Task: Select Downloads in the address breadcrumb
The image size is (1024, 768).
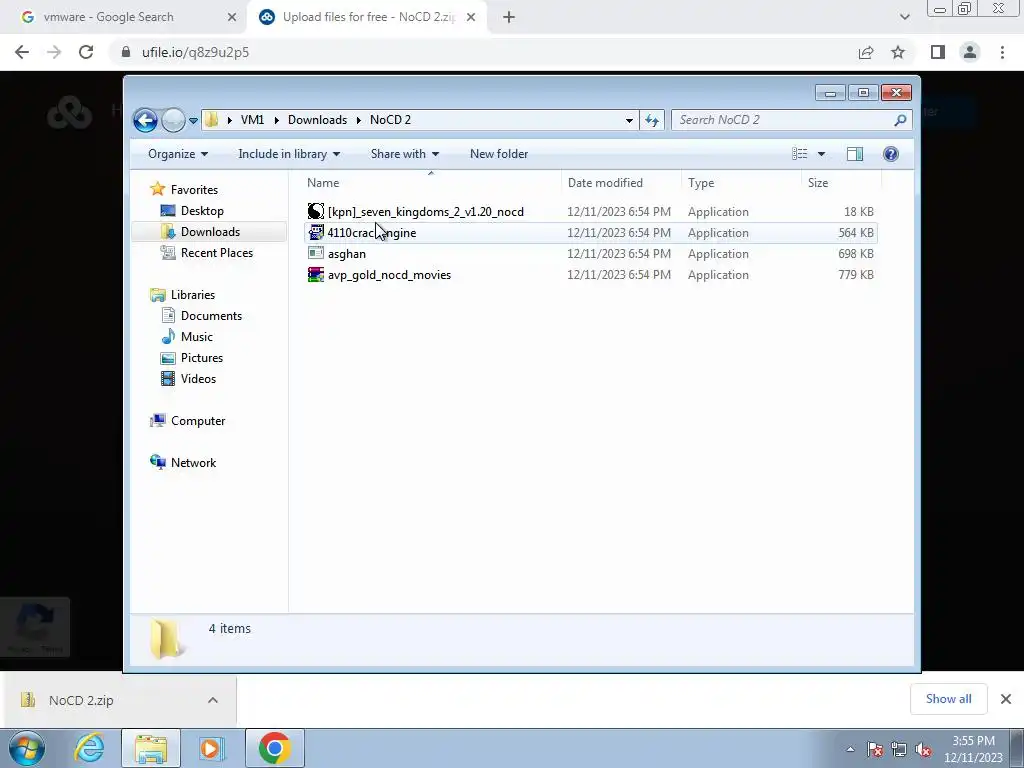Action: (317, 120)
